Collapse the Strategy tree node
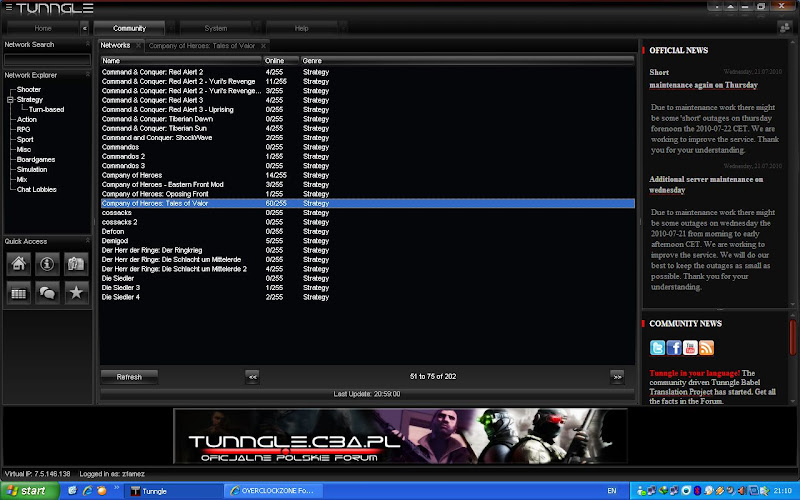 (10, 99)
